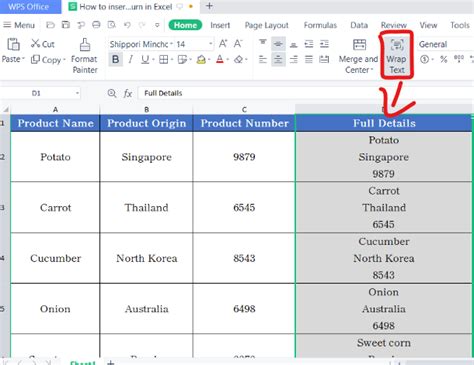The image size is (474, 365).
Task: Go to the WPS Office home tab
Action: click(x=30, y=7)
